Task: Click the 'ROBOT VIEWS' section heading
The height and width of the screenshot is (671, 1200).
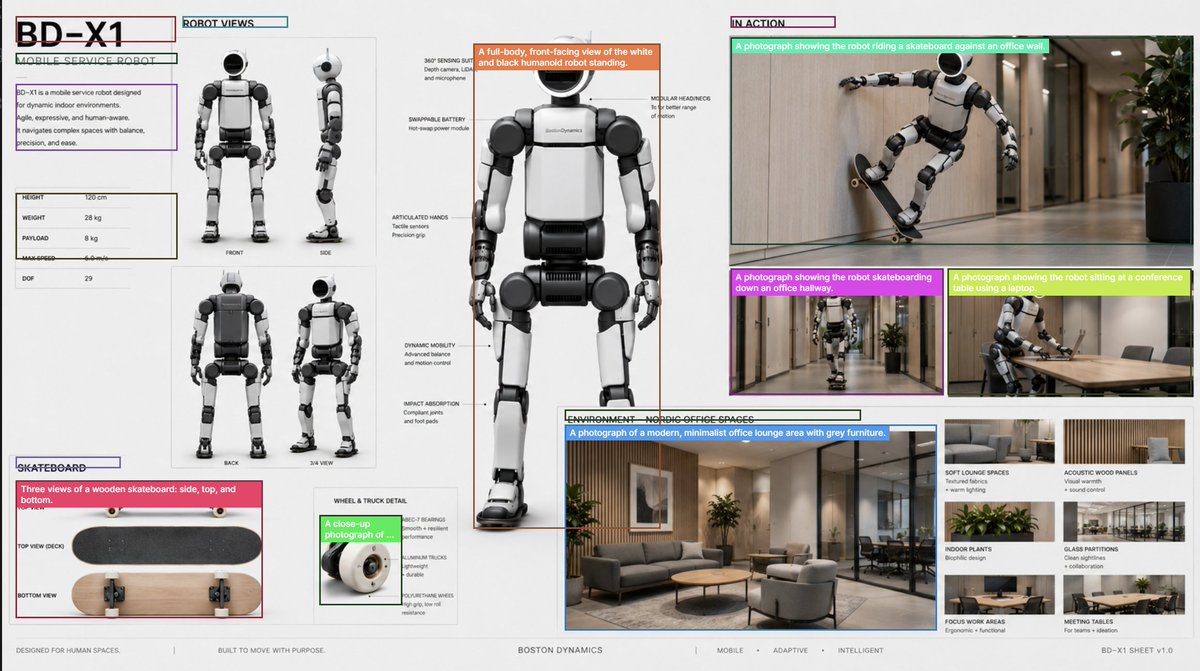Action: [x=218, y=23]
